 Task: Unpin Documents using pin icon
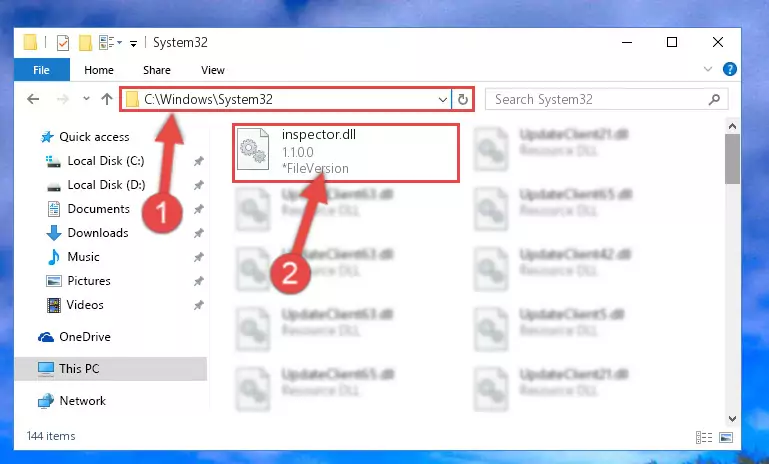[199, 209]
